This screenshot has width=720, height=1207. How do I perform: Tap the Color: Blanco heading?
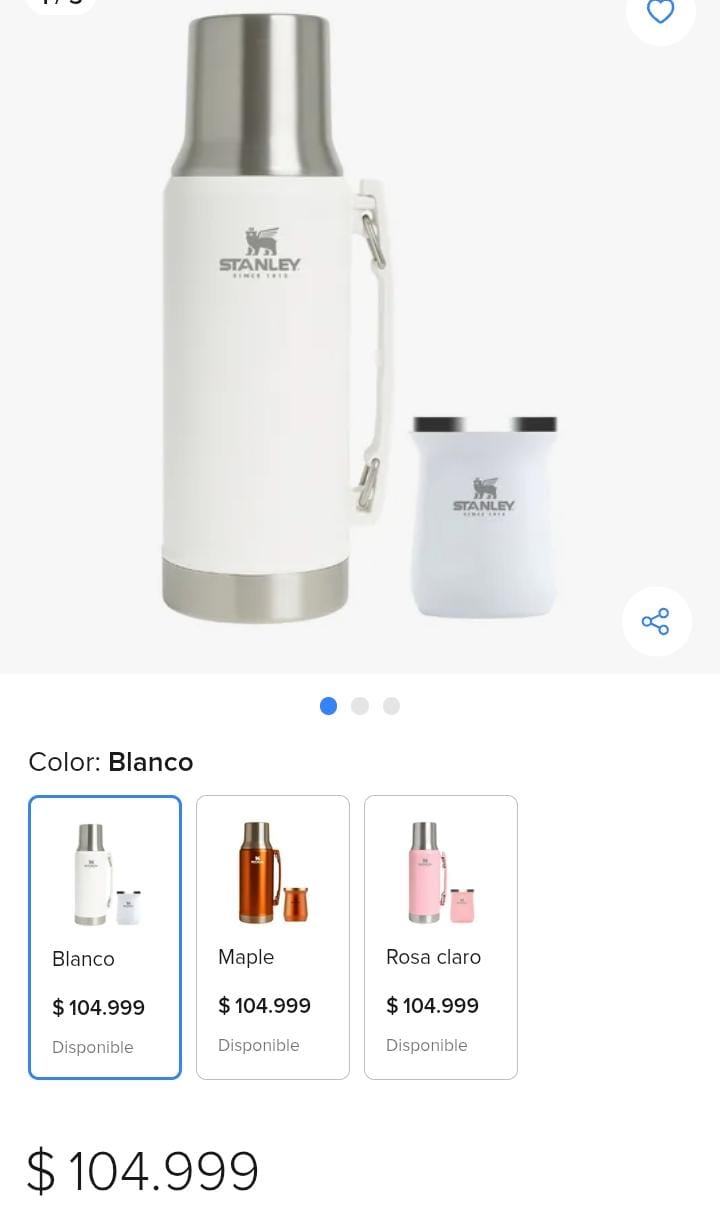[111, 762]
